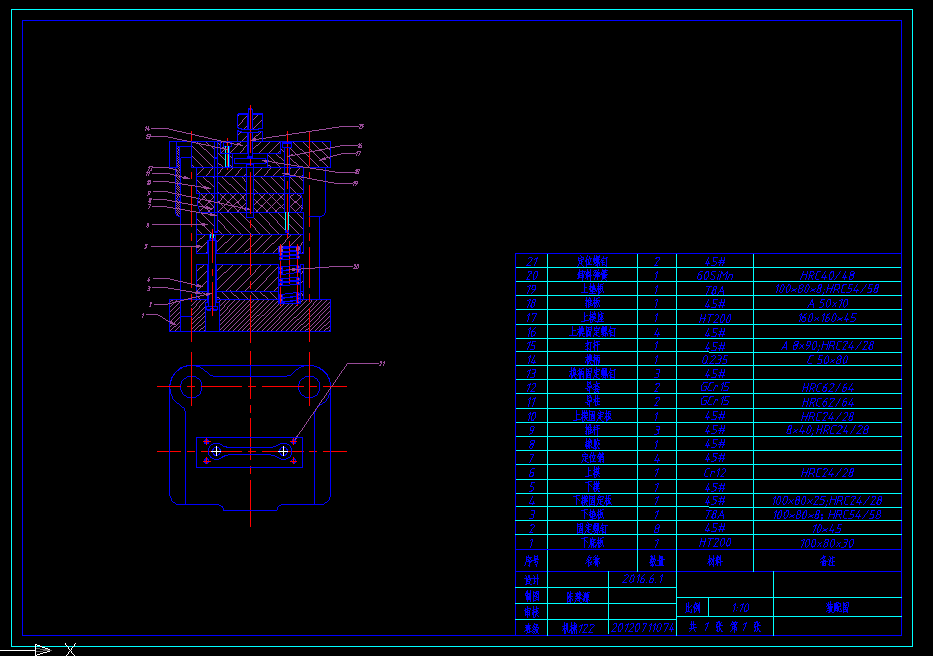Select the C 50×80 remark
The image size is (933, 656).
click(x=827, y=360)
